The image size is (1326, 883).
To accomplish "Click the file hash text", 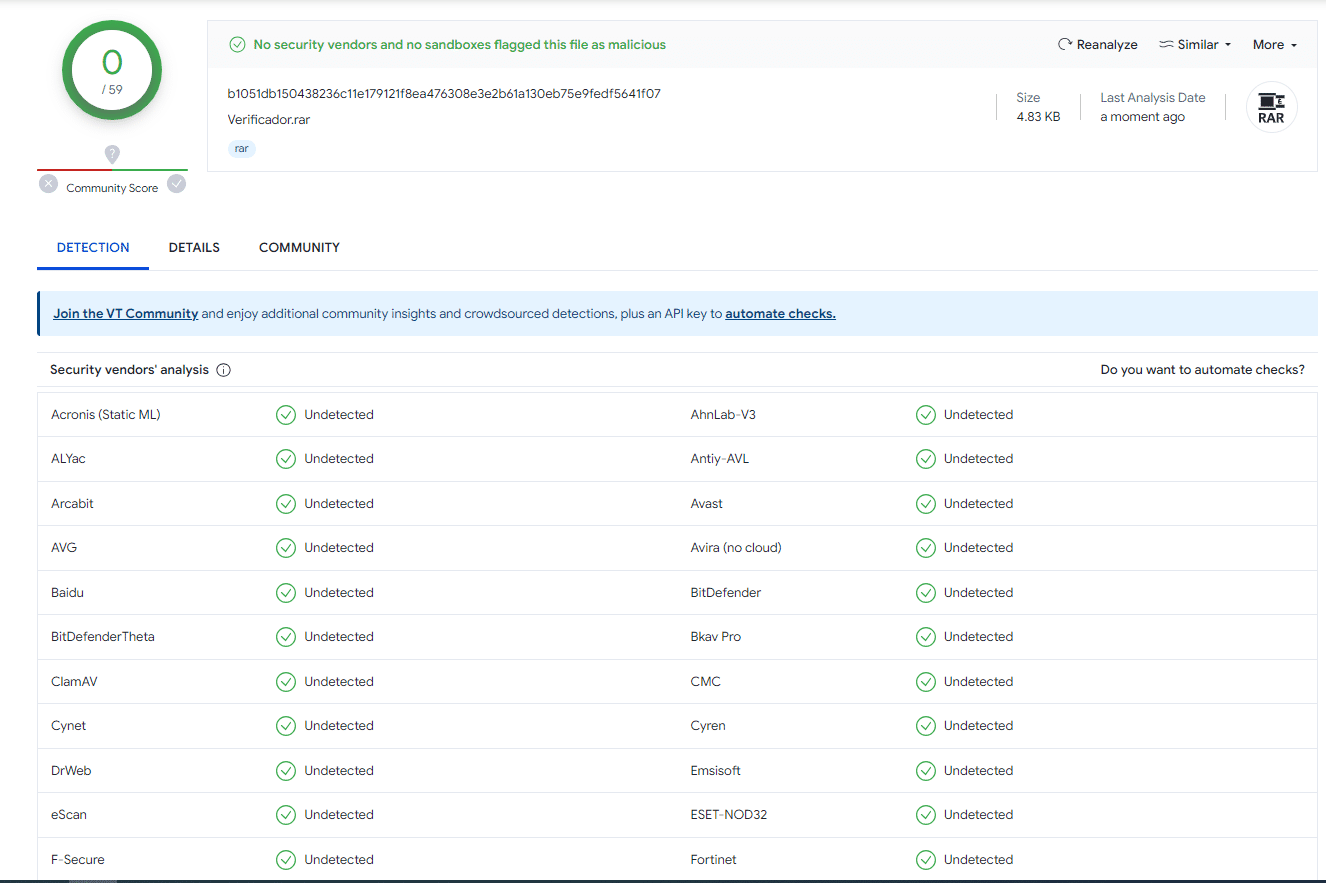I will coord(444,94).
